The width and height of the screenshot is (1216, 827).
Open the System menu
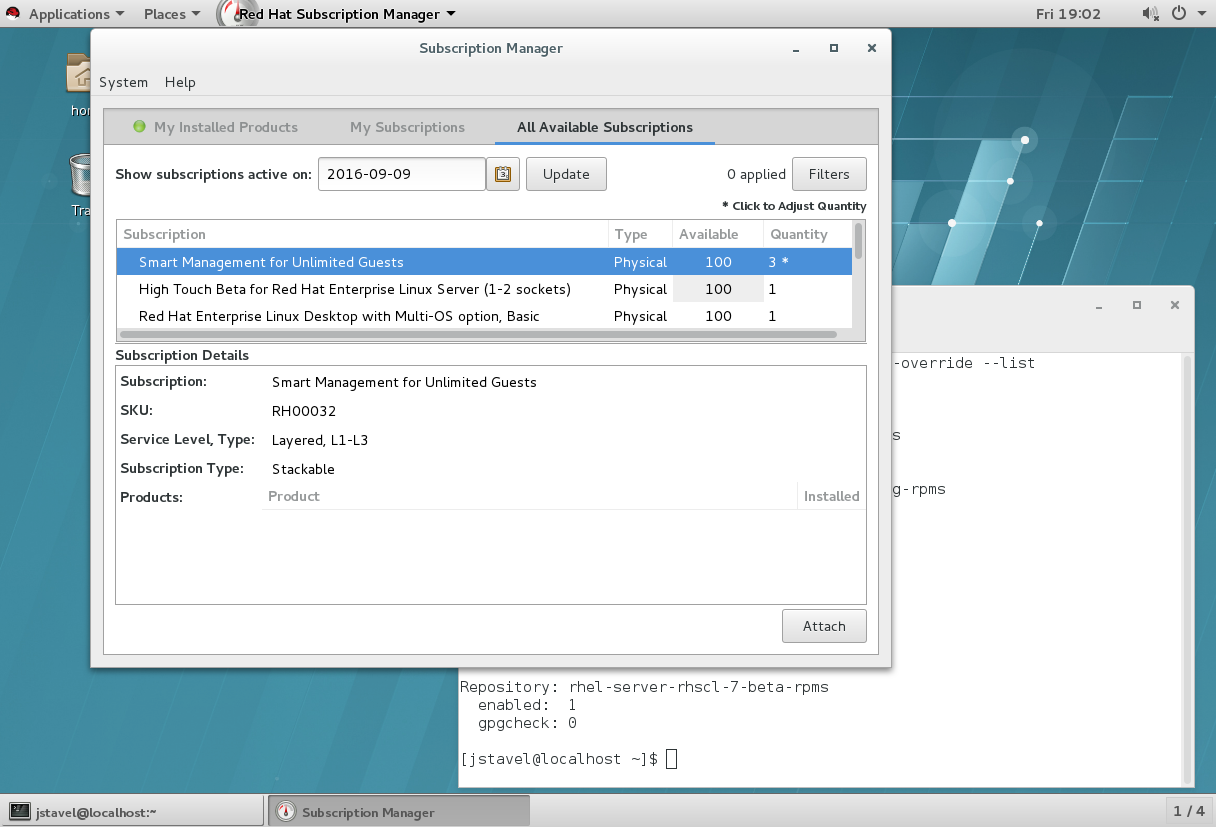123,82
